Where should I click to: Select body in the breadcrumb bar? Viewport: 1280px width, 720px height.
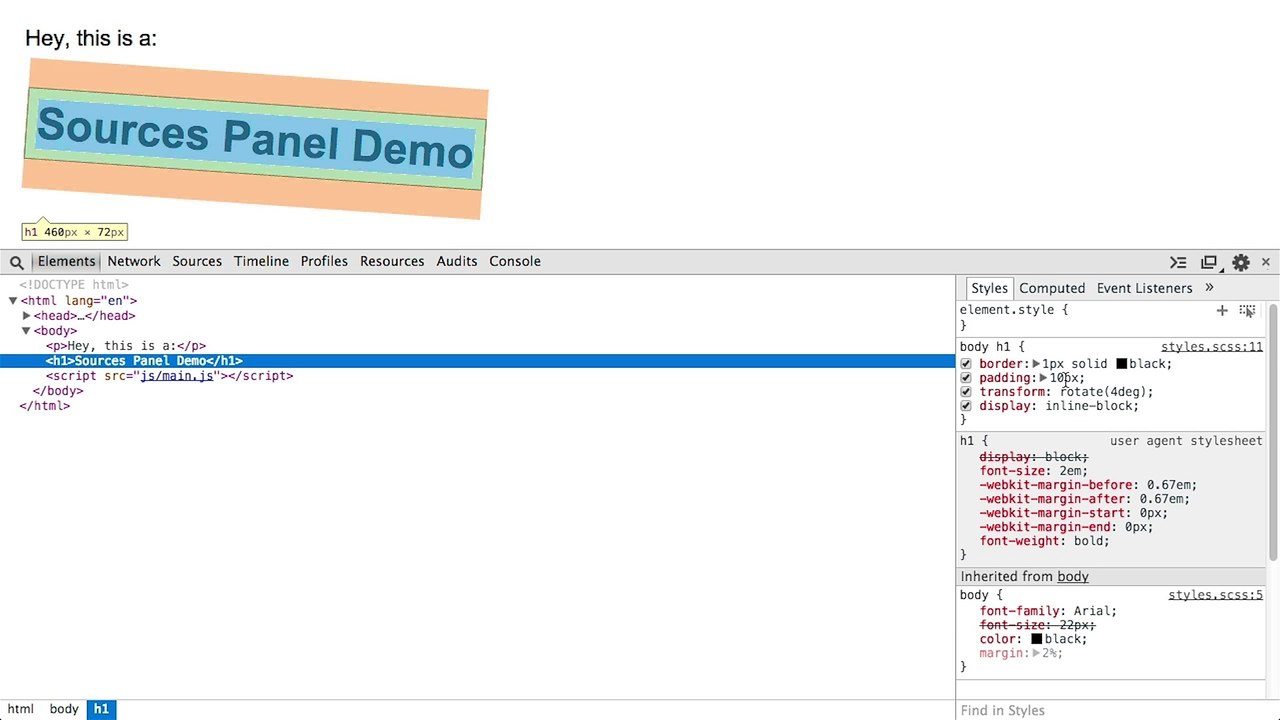point(64,709)
